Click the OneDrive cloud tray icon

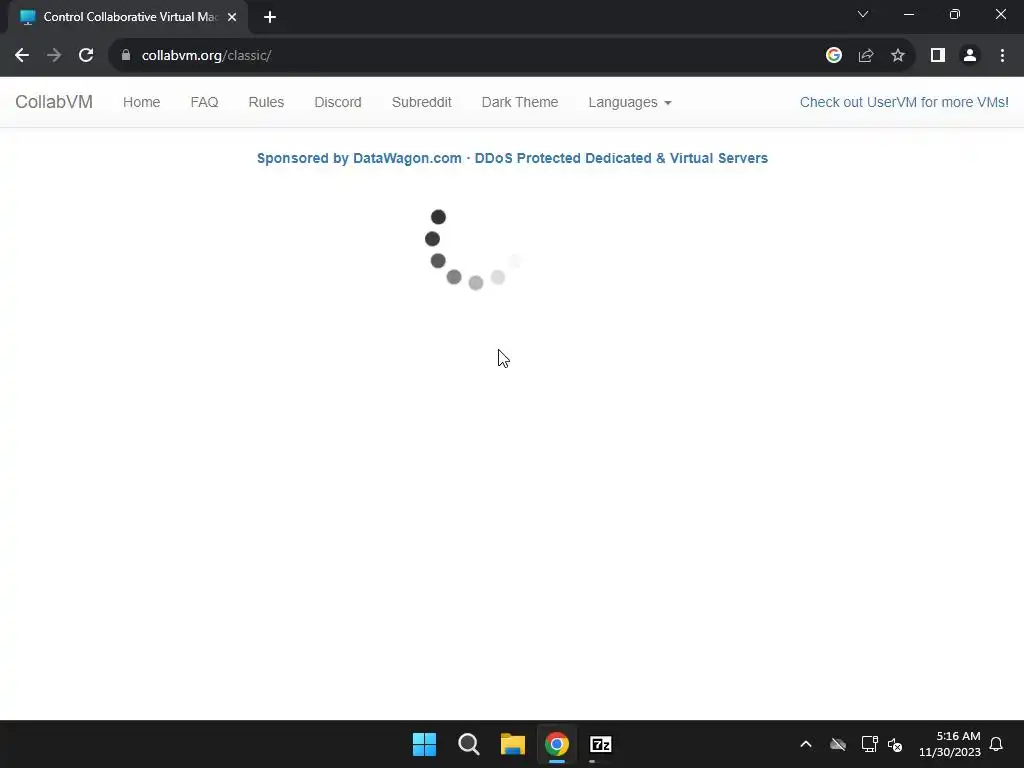click(838, 744)
